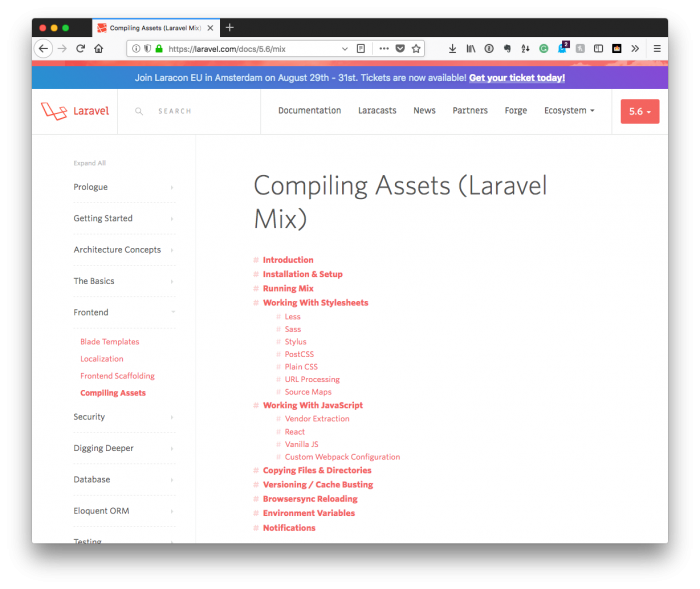
Task: Reload the page with the refresh icon
Action: (80, 49)
